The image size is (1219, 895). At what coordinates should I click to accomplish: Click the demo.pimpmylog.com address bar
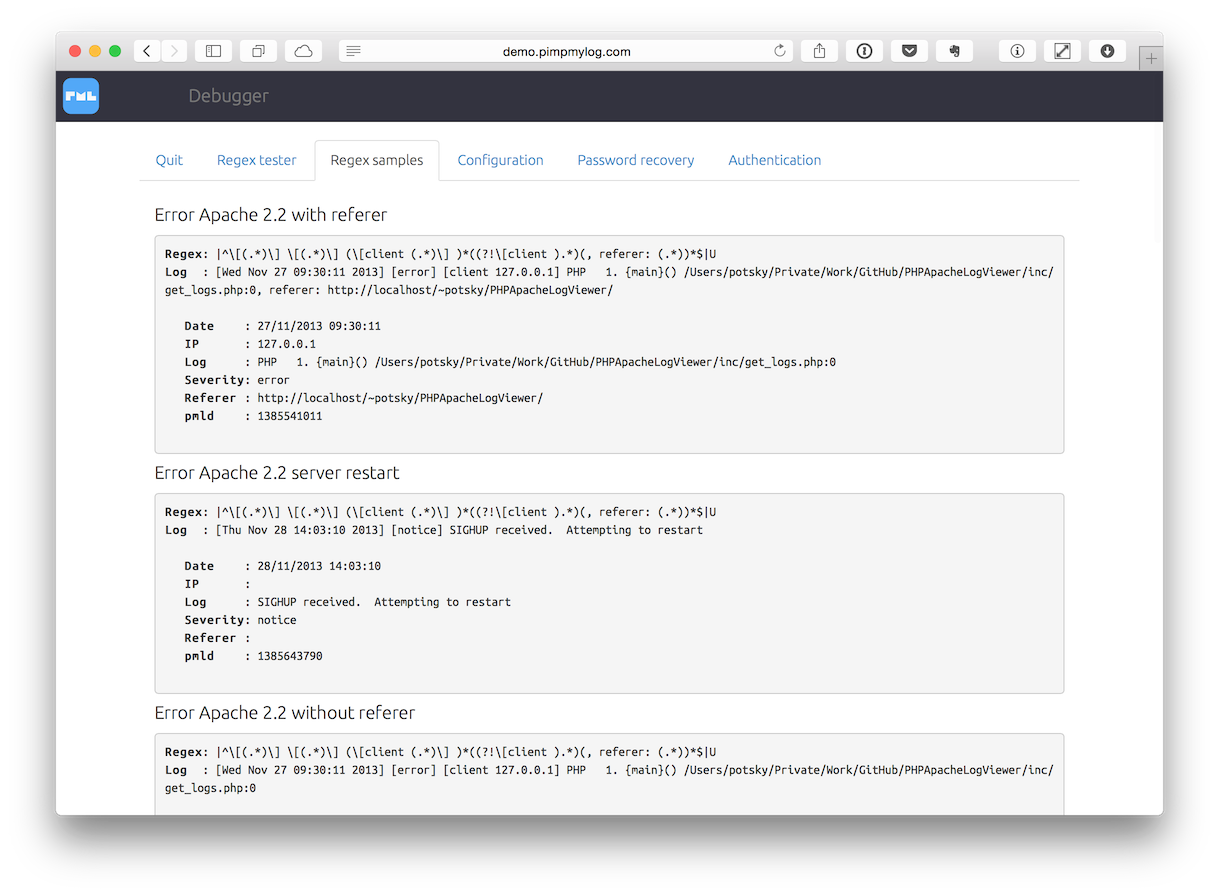[x=566, y=51]
